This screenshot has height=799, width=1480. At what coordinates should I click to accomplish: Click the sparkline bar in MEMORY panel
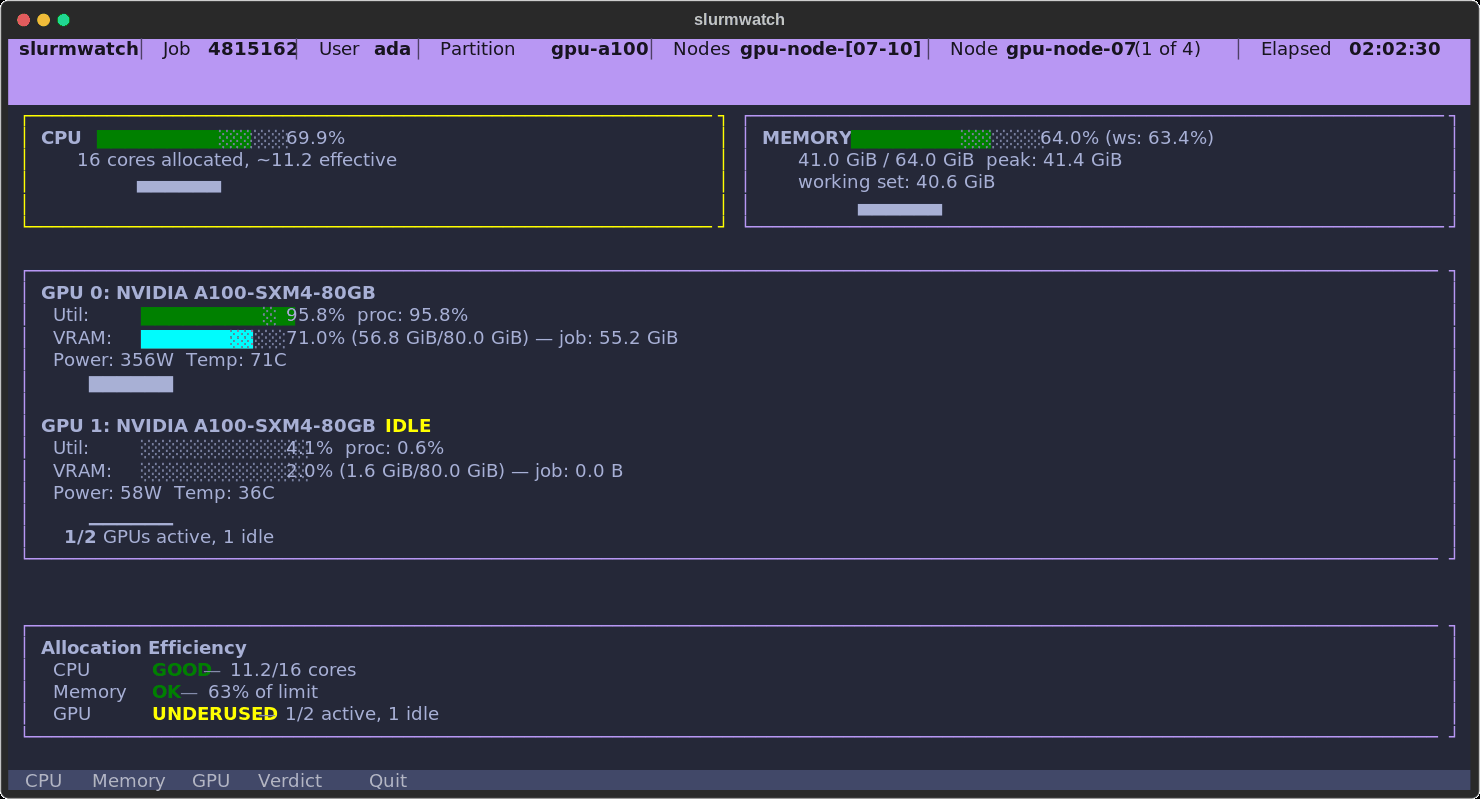coord(900,209)
